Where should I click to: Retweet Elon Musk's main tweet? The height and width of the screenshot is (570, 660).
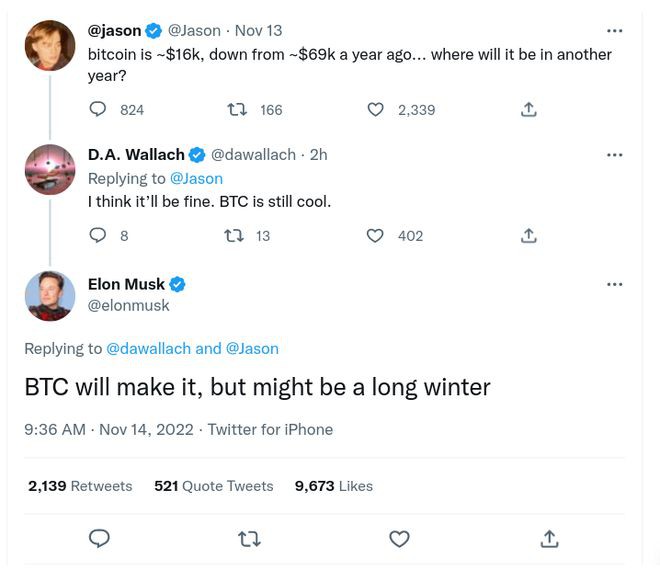(249, 539)
